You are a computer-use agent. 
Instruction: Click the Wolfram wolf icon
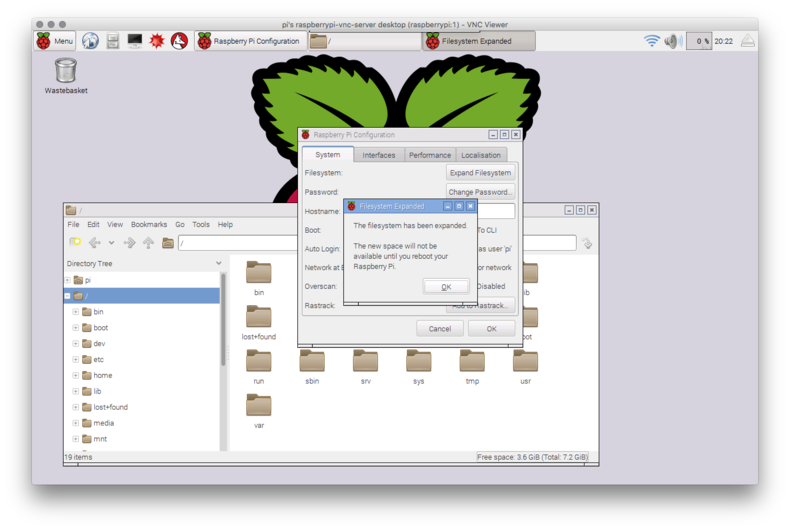tap(179, 41)
